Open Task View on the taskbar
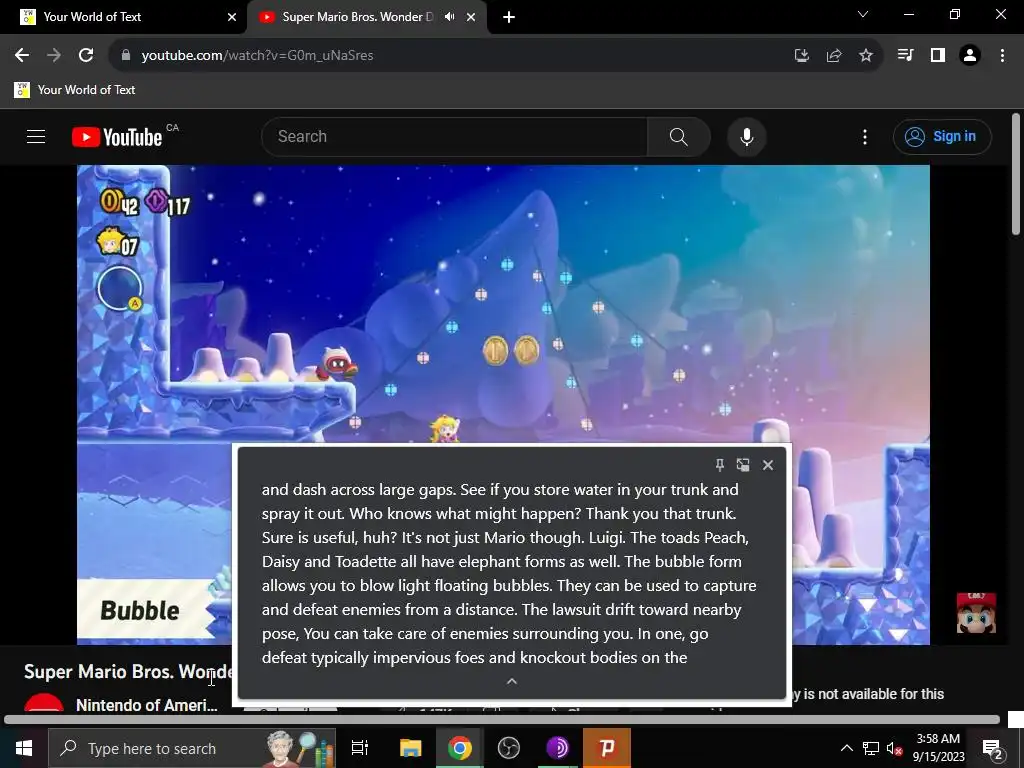 [360, 748]
